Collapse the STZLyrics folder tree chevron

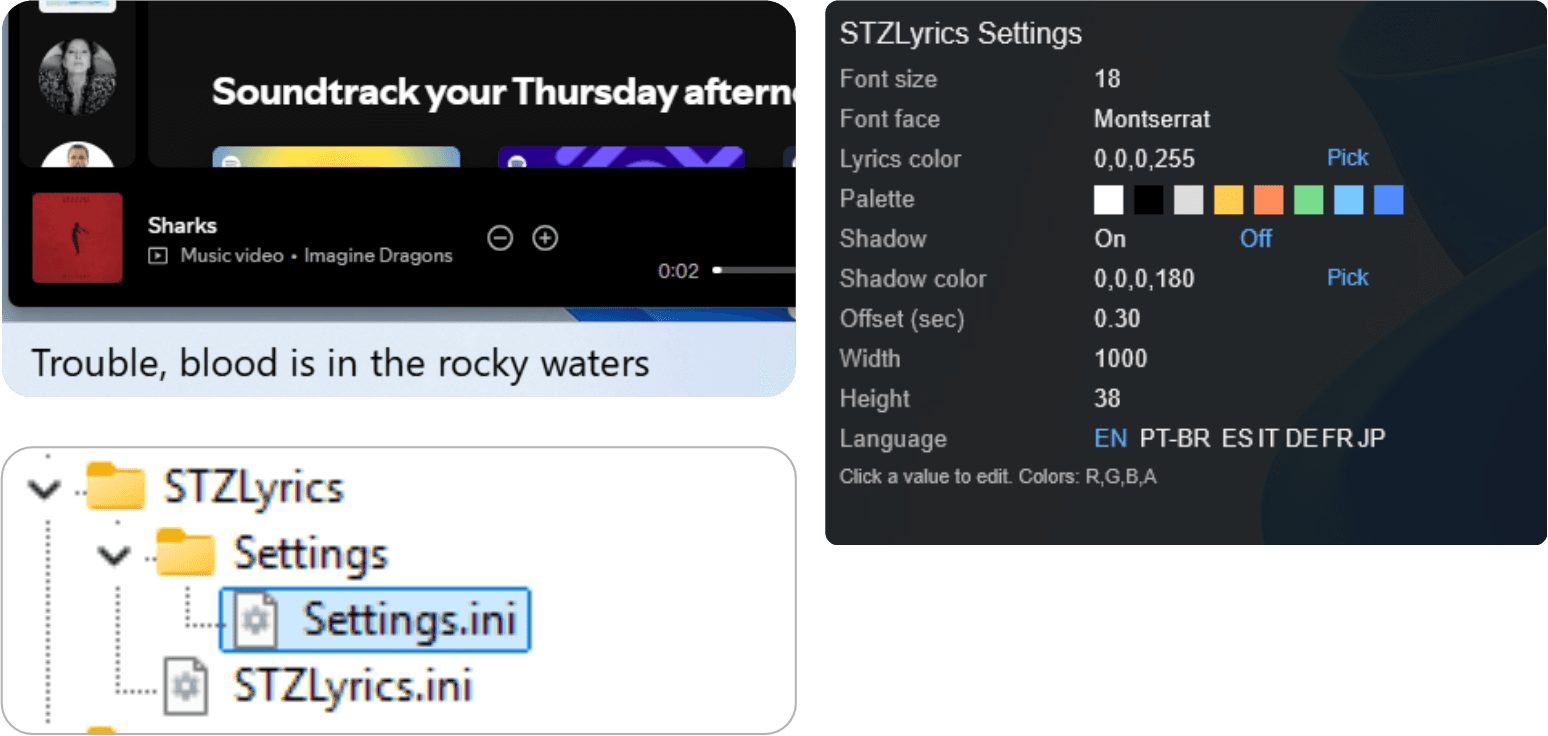click(x=43, y=489)
